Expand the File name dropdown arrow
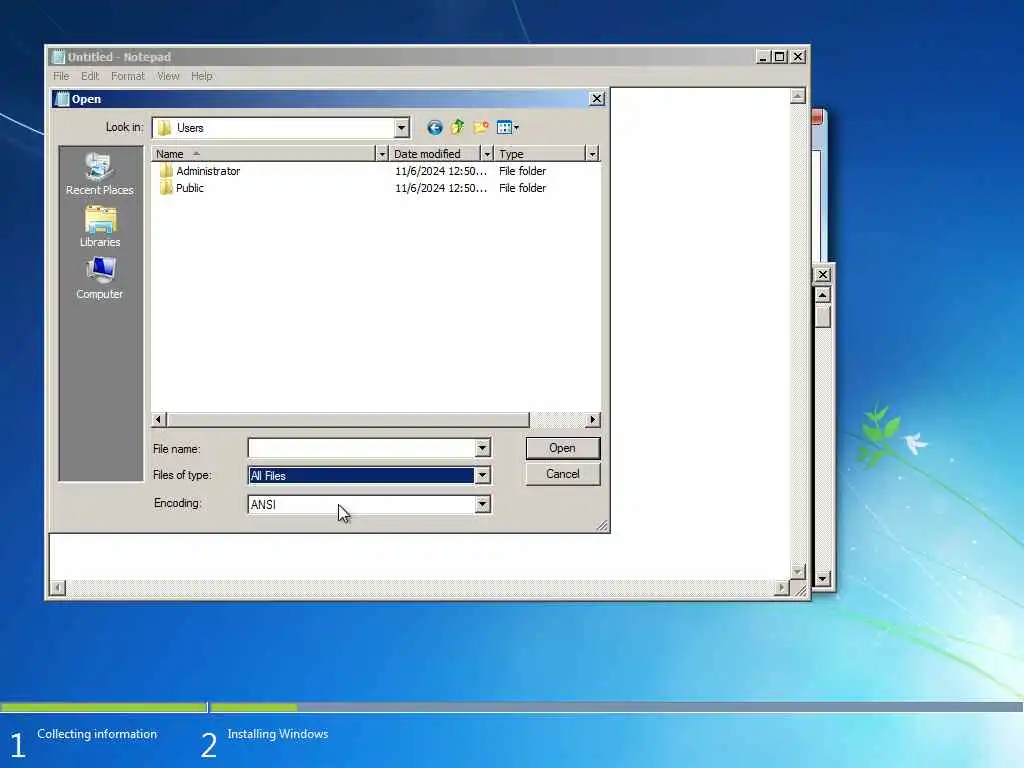This screenshot has height=768, width=1024. (x=482, y=448)
